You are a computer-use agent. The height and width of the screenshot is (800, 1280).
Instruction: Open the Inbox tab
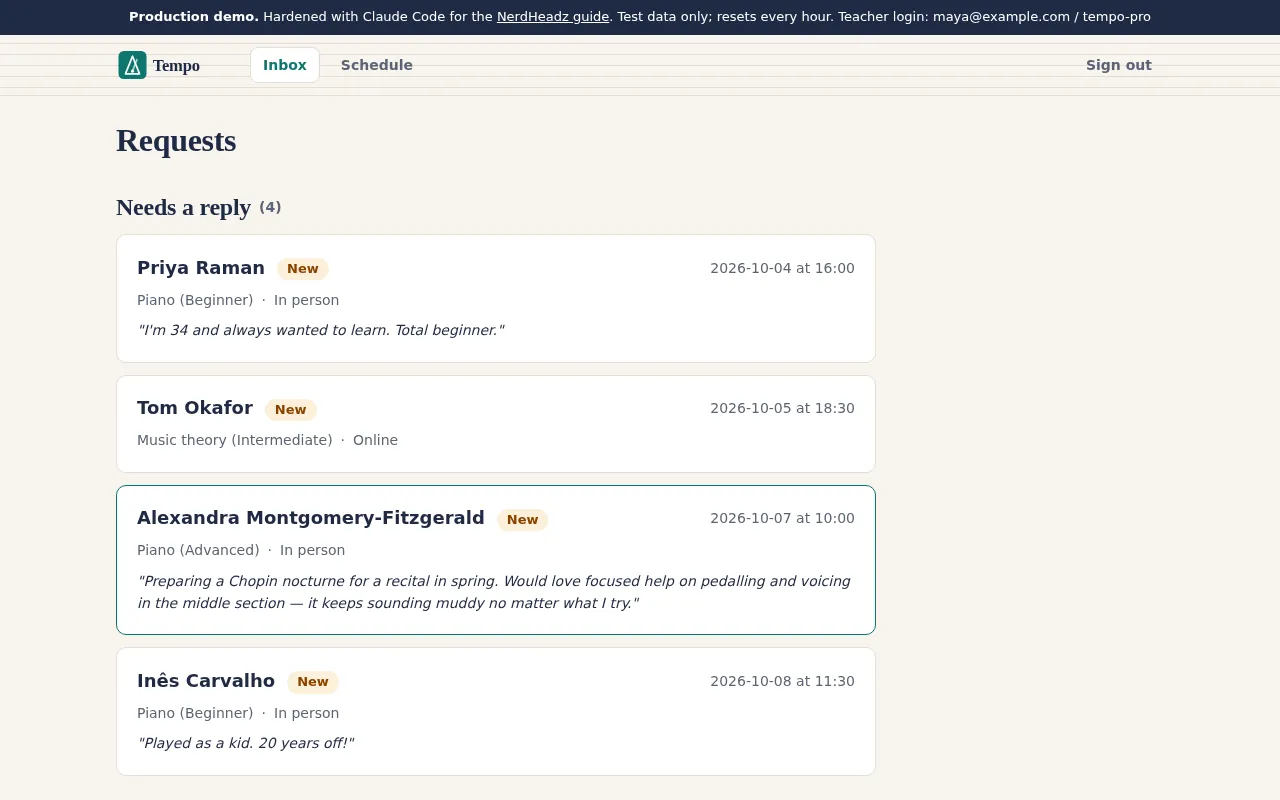[285, 65]
